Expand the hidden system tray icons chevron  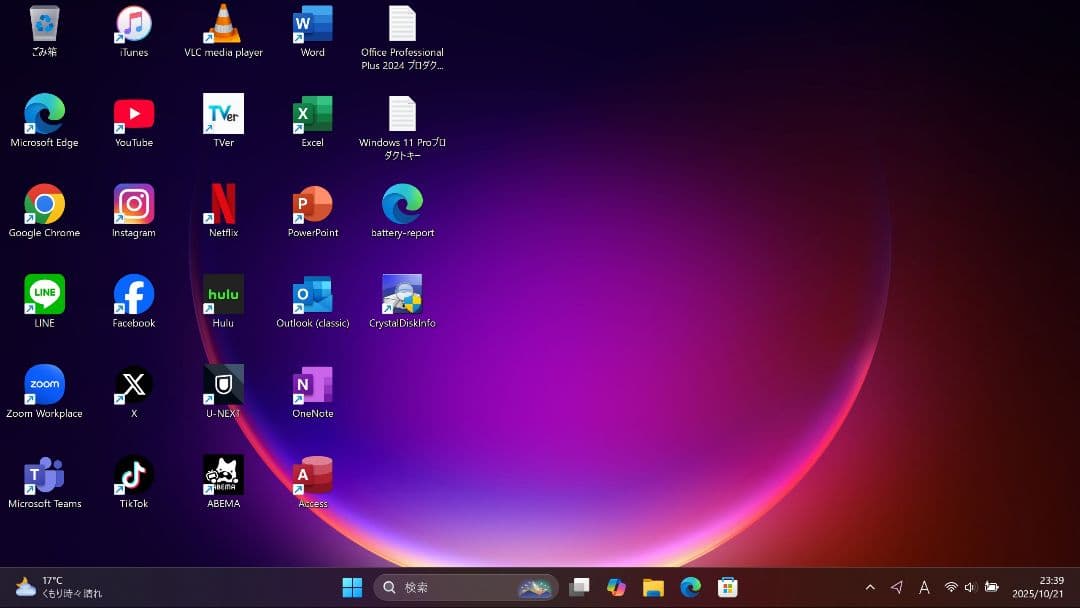870,587
